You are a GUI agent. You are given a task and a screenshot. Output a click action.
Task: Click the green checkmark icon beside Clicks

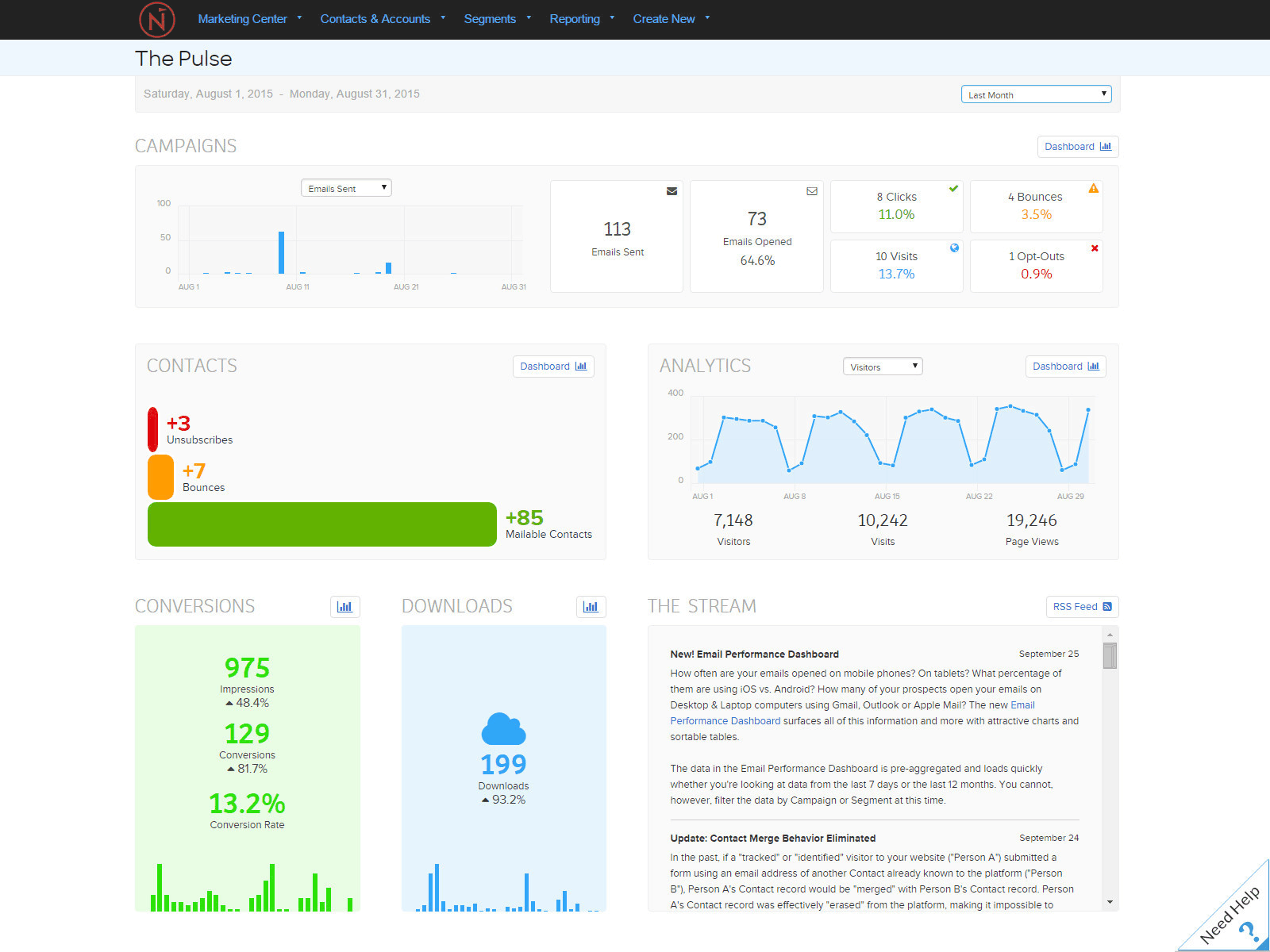(x=953, y=189)
